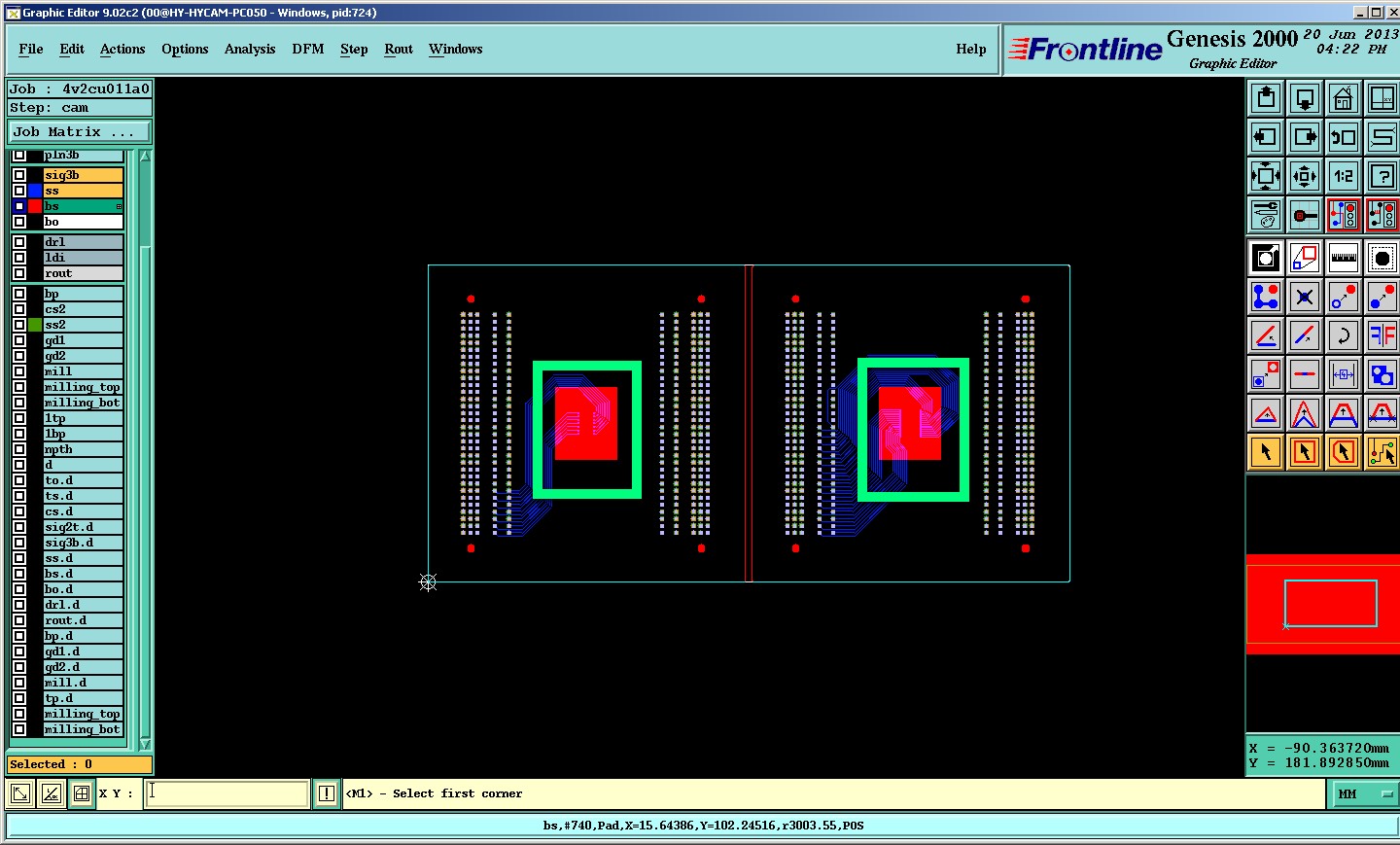The width and height of the screenshot is (1400, 845).
Task: Open the wrench and palette settings icon
Action: pyautogui.click(x=1266, y=215)
